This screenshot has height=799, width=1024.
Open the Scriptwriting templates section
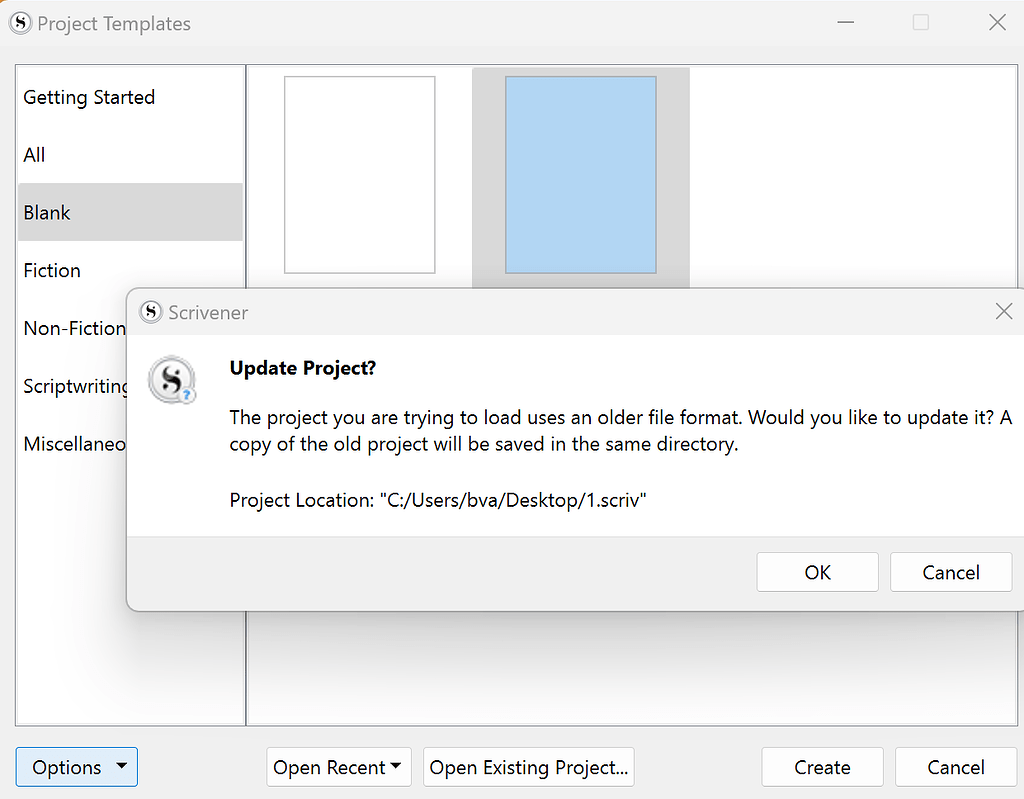tap(75, 386)
